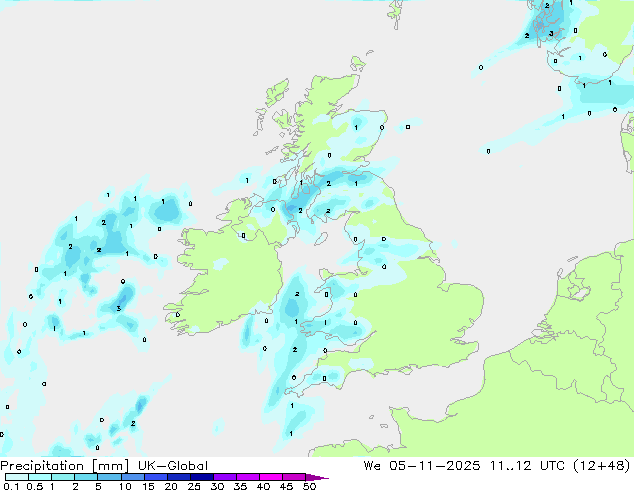Image resolution: width=634 pixels, height=490 pixels.
Task: Click the '0.1' legend scale value
Action: click(x=11, y=486)
